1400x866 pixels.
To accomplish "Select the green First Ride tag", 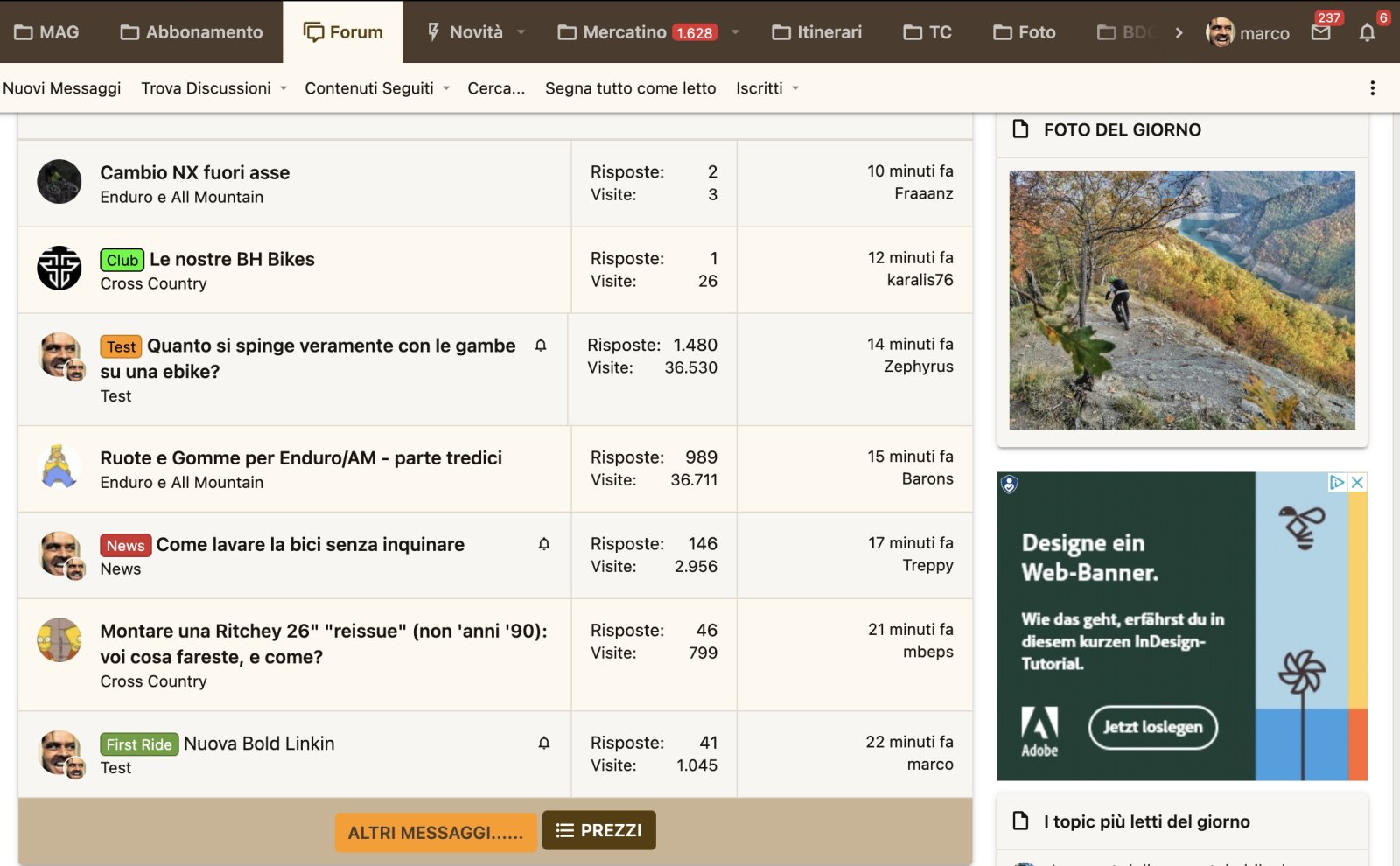I will pyautogui.click(x=139, y=744).
